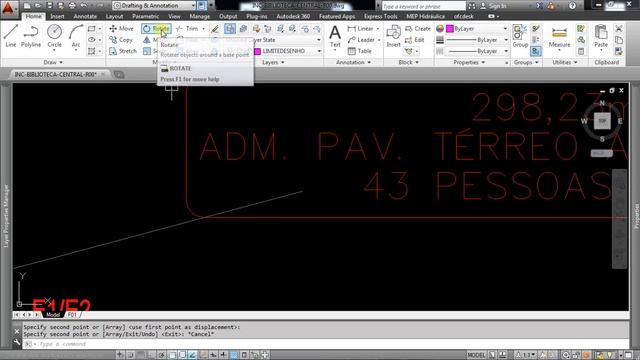Select the Arc tool
Screen dimensions: 640x360
(x=76, y=36)
